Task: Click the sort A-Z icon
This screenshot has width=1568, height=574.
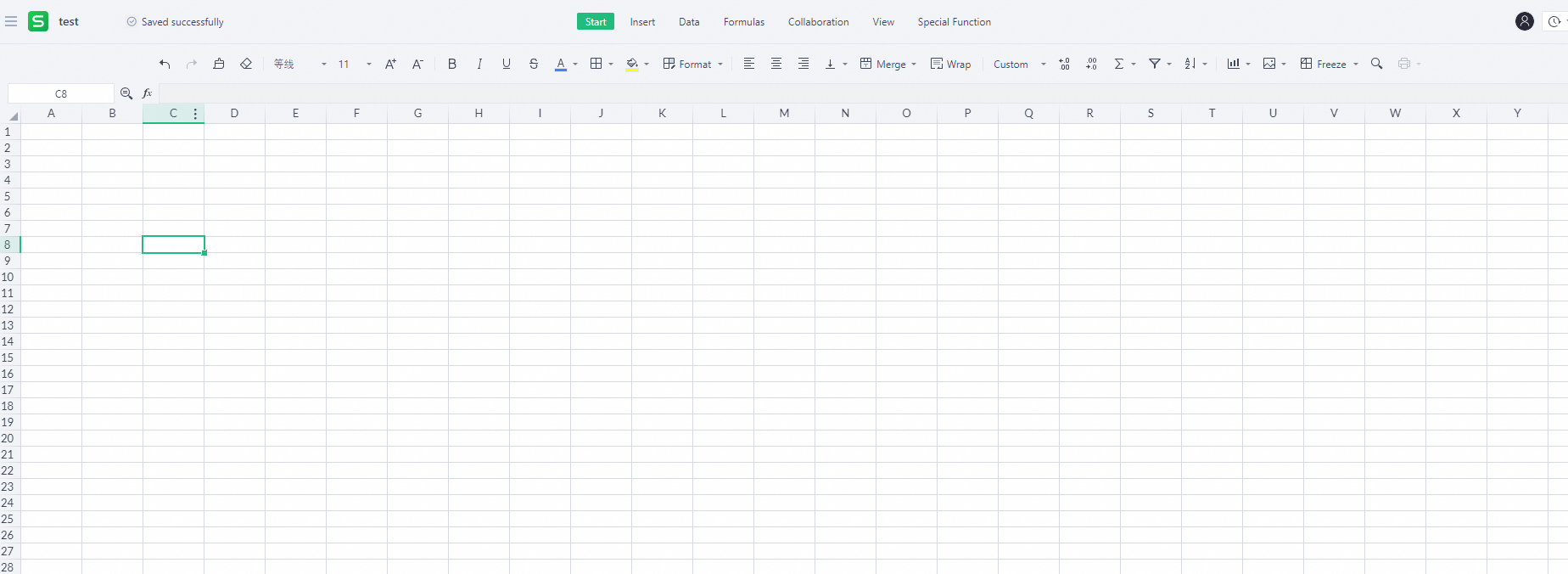Action: (1190, 64)
